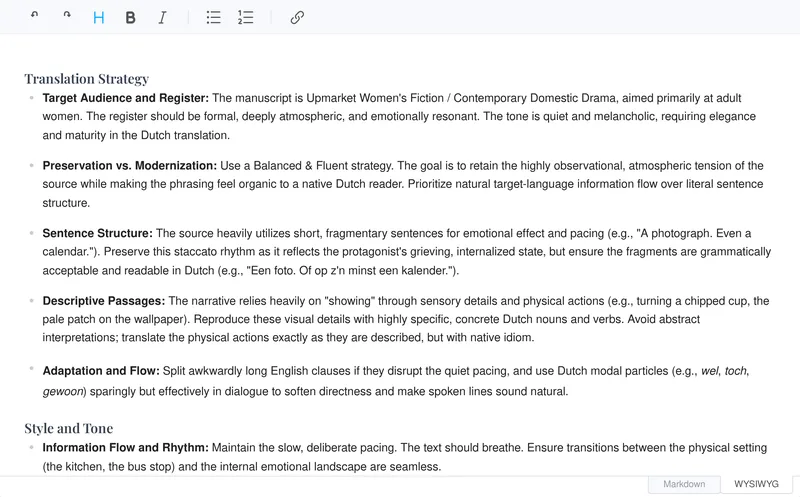The width and height of the screenshot is (800, 497).
Task: Insert a bulleted list
Action: [x=213, y=18]
